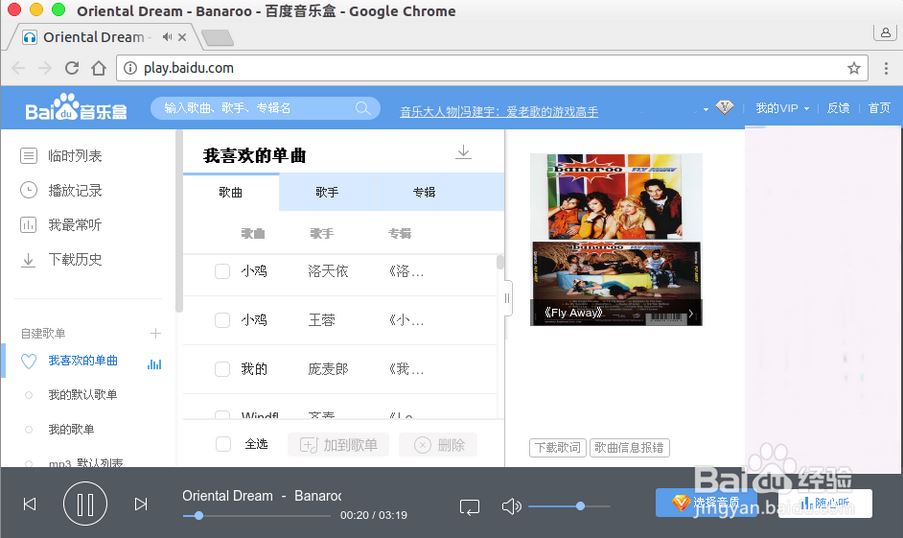Open 我最常听 most played list
This screenshot has height=538, width=903.
(60, 225)
